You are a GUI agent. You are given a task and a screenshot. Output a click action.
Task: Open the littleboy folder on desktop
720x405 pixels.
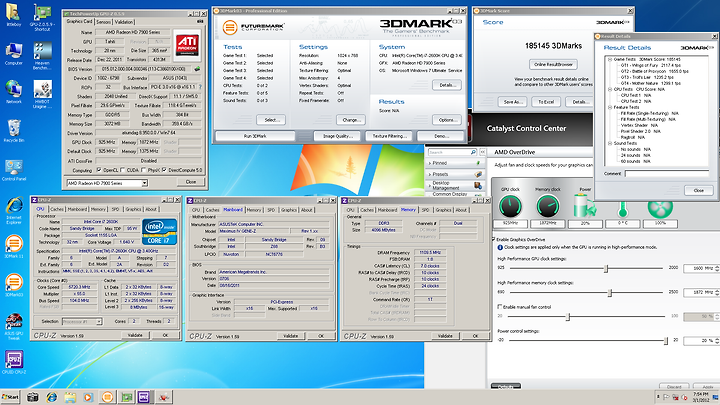click(x=13, y=15)
